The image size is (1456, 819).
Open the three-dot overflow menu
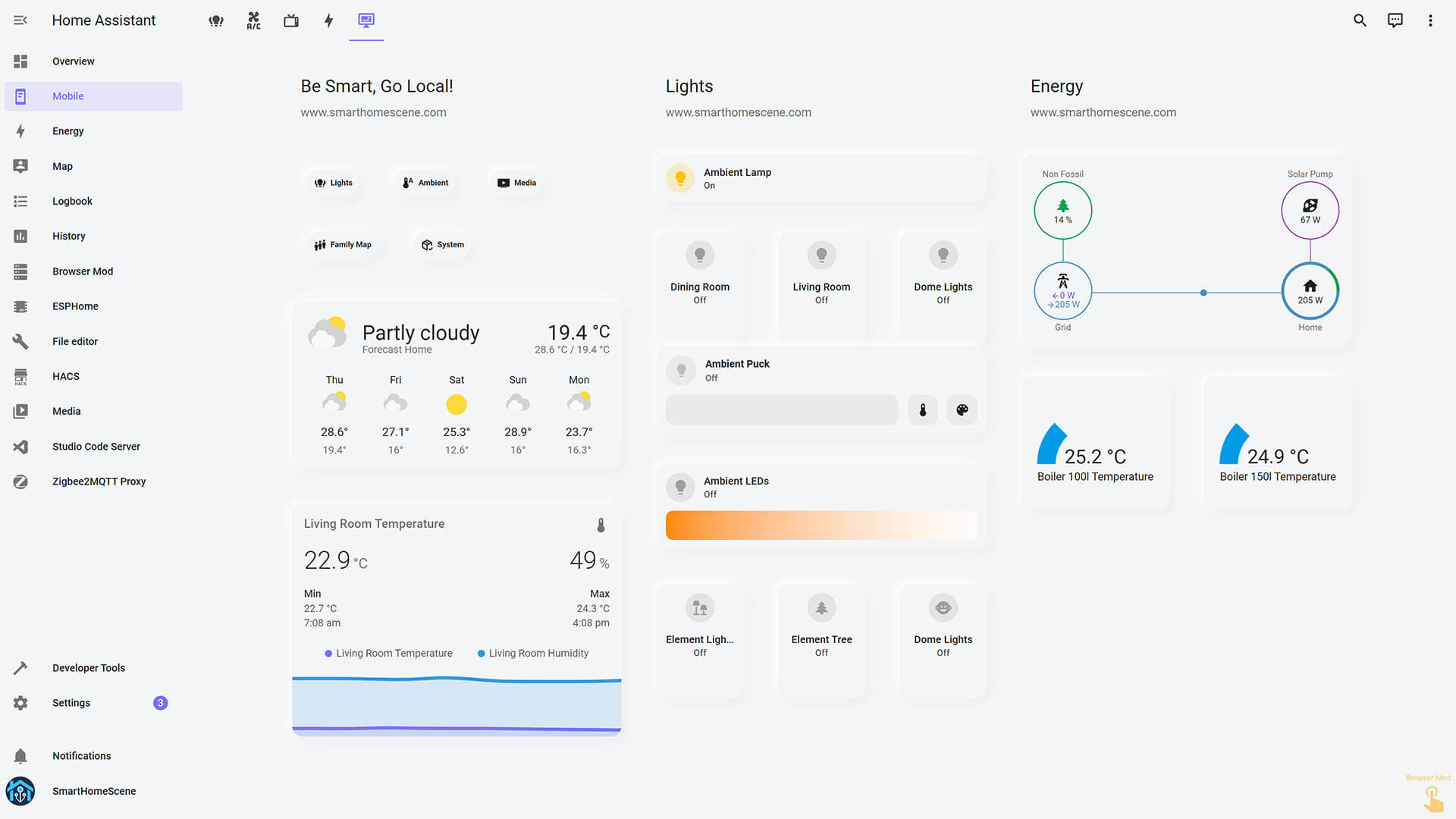pos(1430,20)
